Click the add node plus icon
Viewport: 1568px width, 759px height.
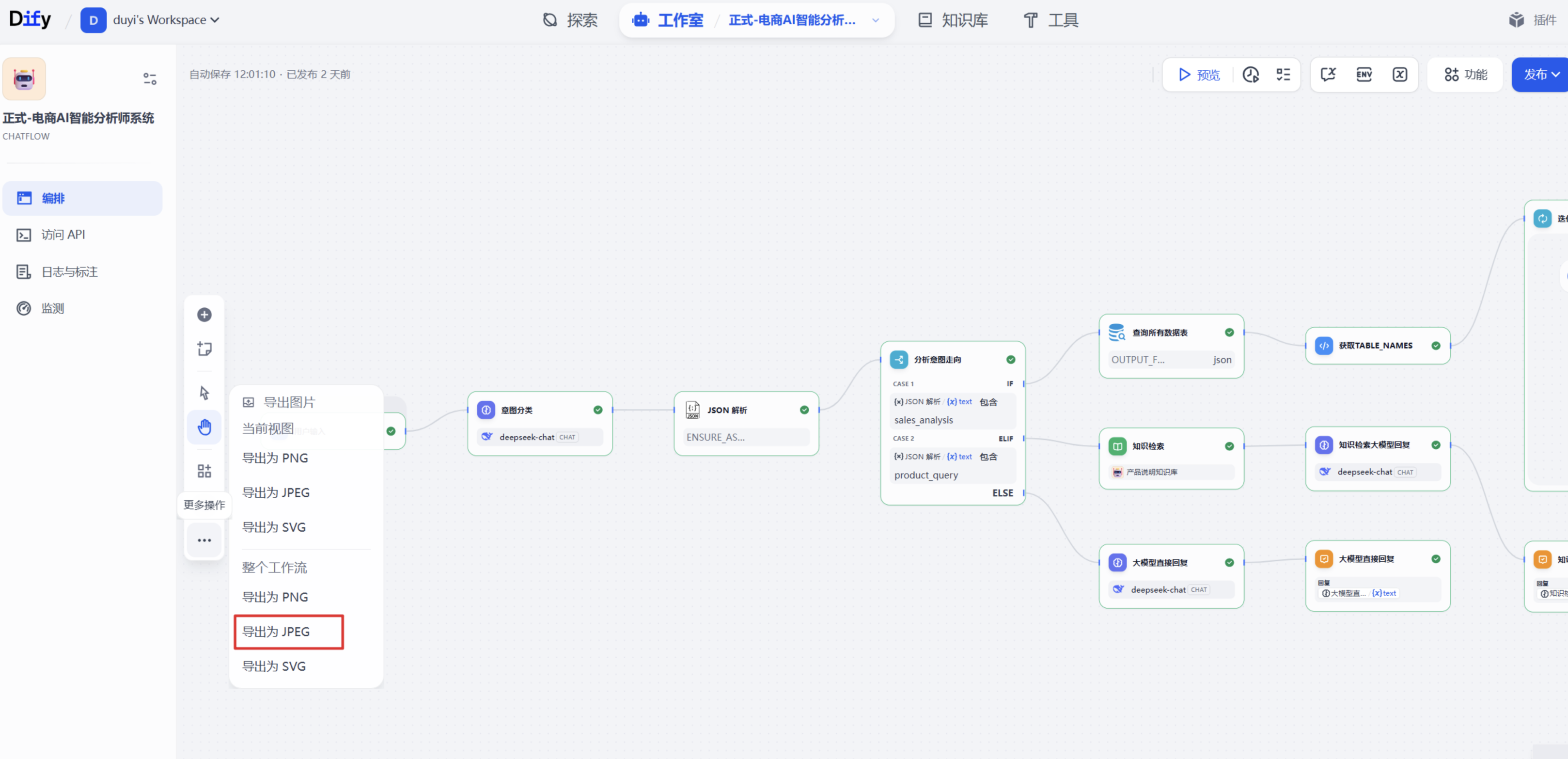[x=204, y=315]
